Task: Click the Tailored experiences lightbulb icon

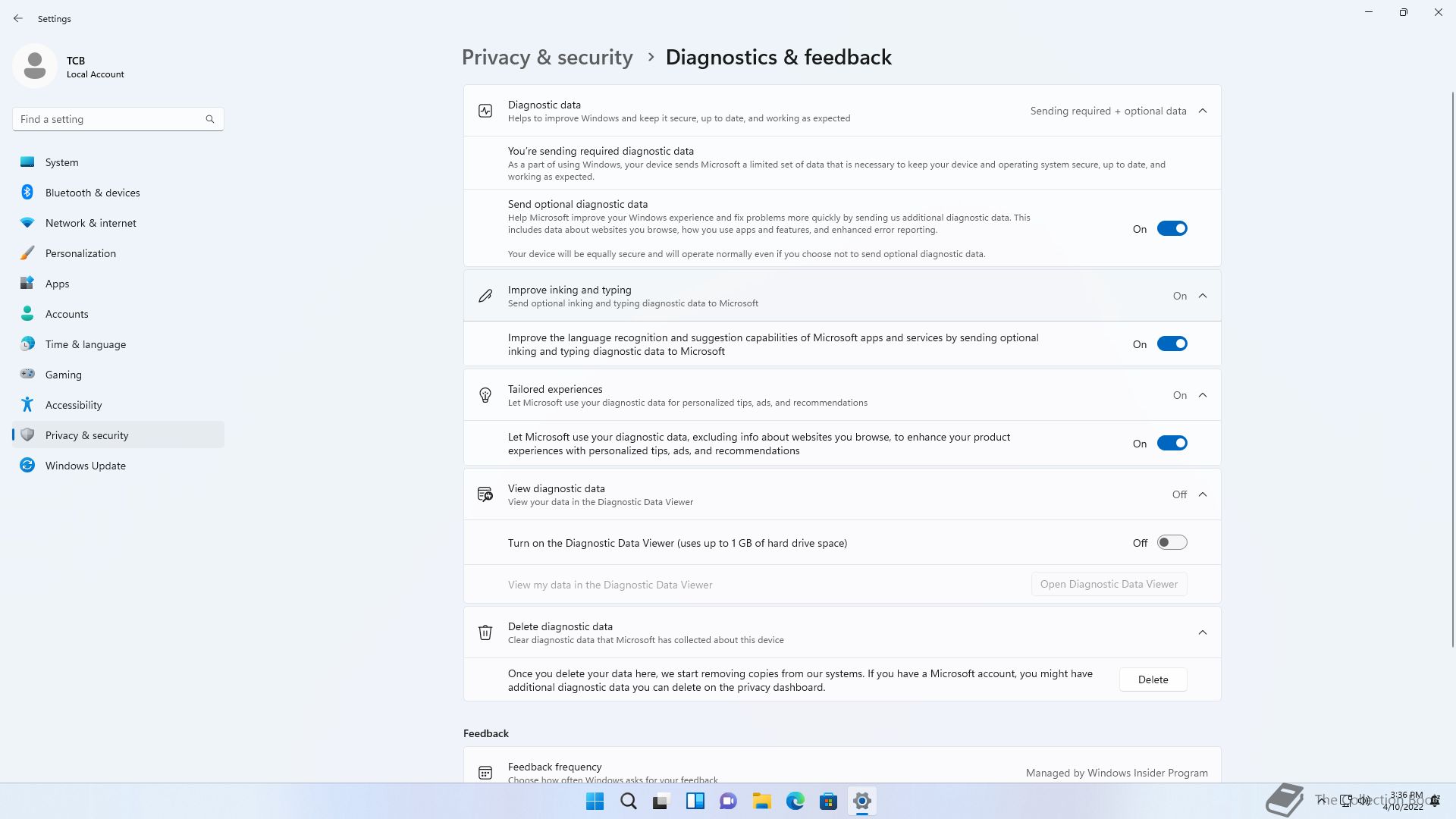Action: 485,395
